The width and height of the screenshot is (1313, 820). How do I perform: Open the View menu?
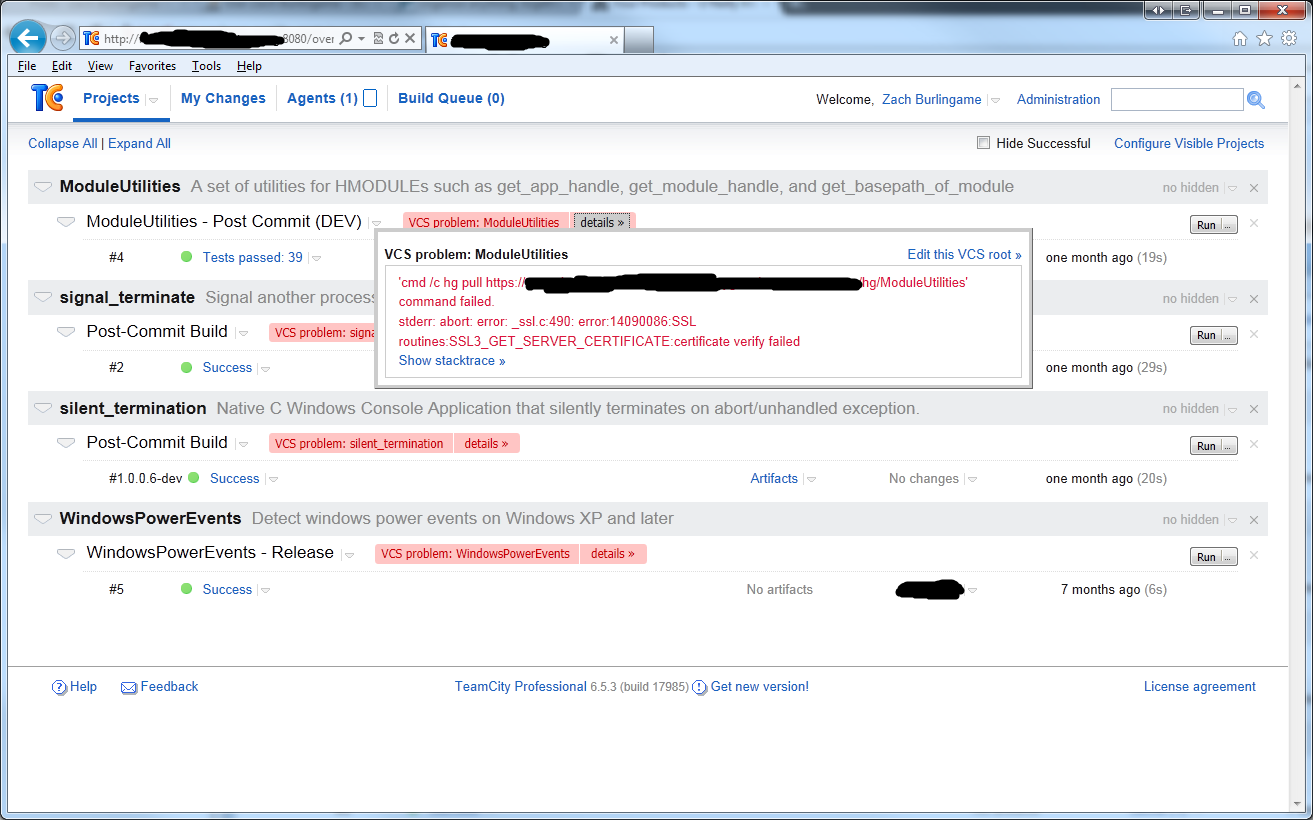pos(100,66)
